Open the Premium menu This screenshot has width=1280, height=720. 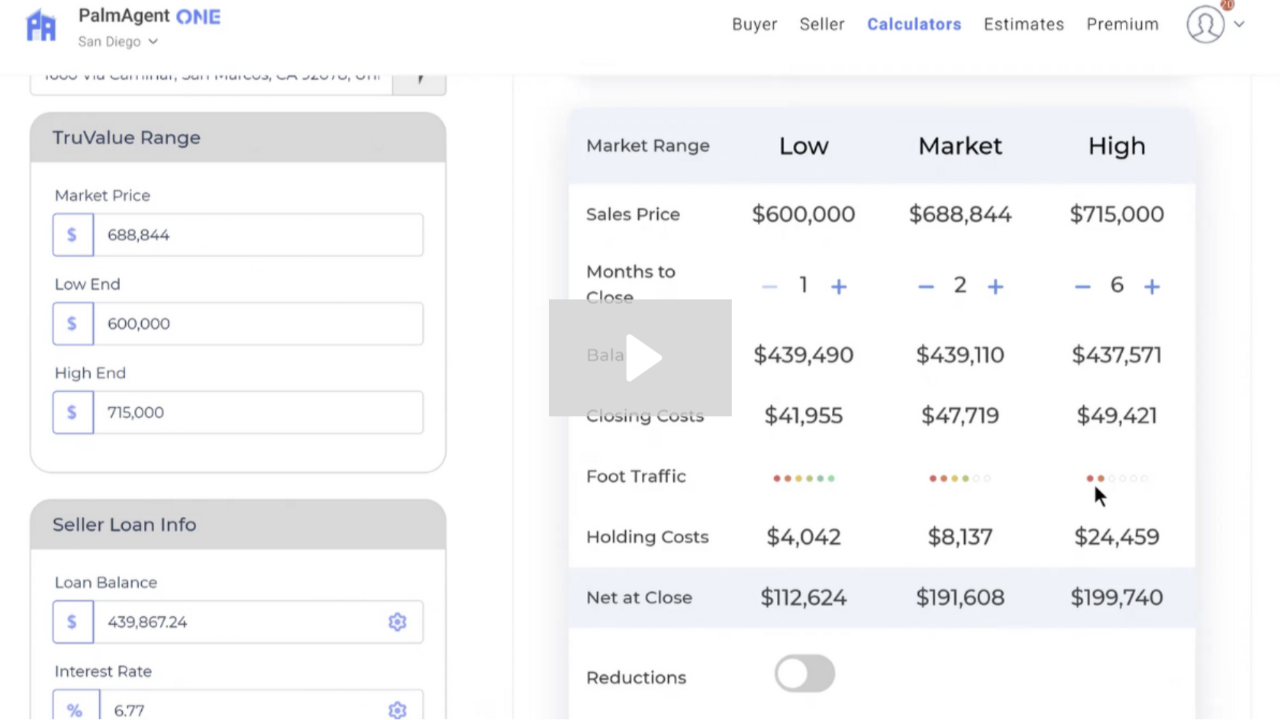point(1122,24)
